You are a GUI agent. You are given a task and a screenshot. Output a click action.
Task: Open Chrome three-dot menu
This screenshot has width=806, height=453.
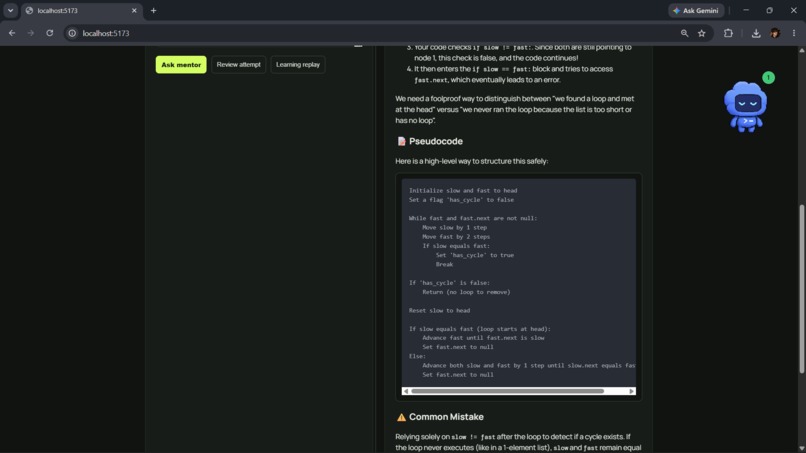click(794, 33)
